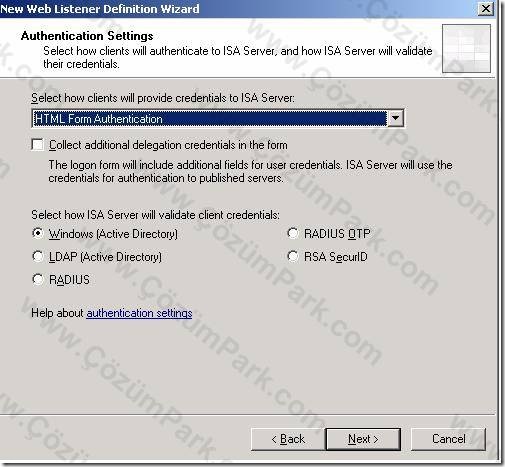
Task: Click the 'Help about' text
Action: (x=57, y=313)
